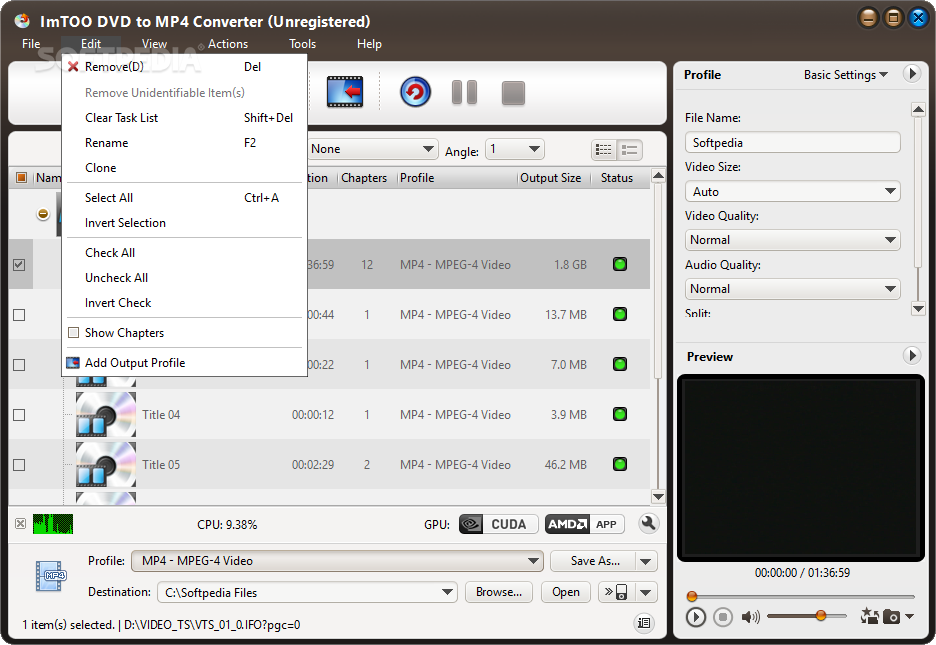Toggle the header check-all checkbox
The width and height of the screenshot is (936, 645).
(21, 178)
